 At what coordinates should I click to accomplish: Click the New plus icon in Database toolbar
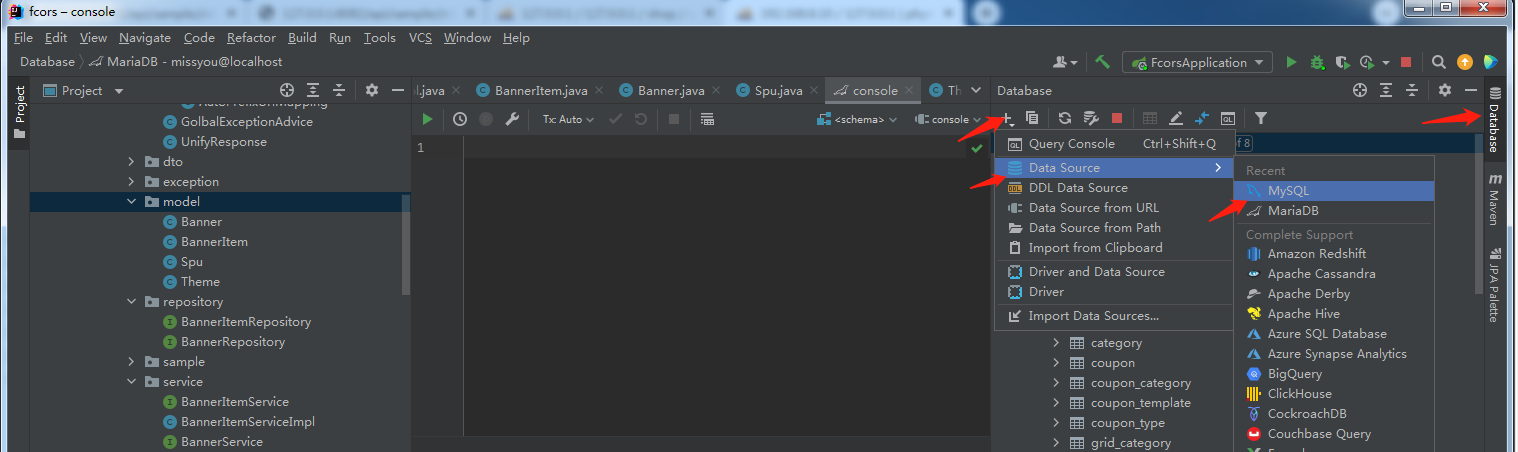pyautogui.click(x=1008, y=118)
